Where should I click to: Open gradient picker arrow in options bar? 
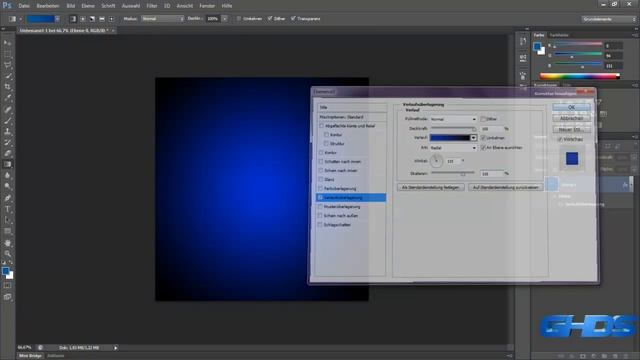click(57, 19)
